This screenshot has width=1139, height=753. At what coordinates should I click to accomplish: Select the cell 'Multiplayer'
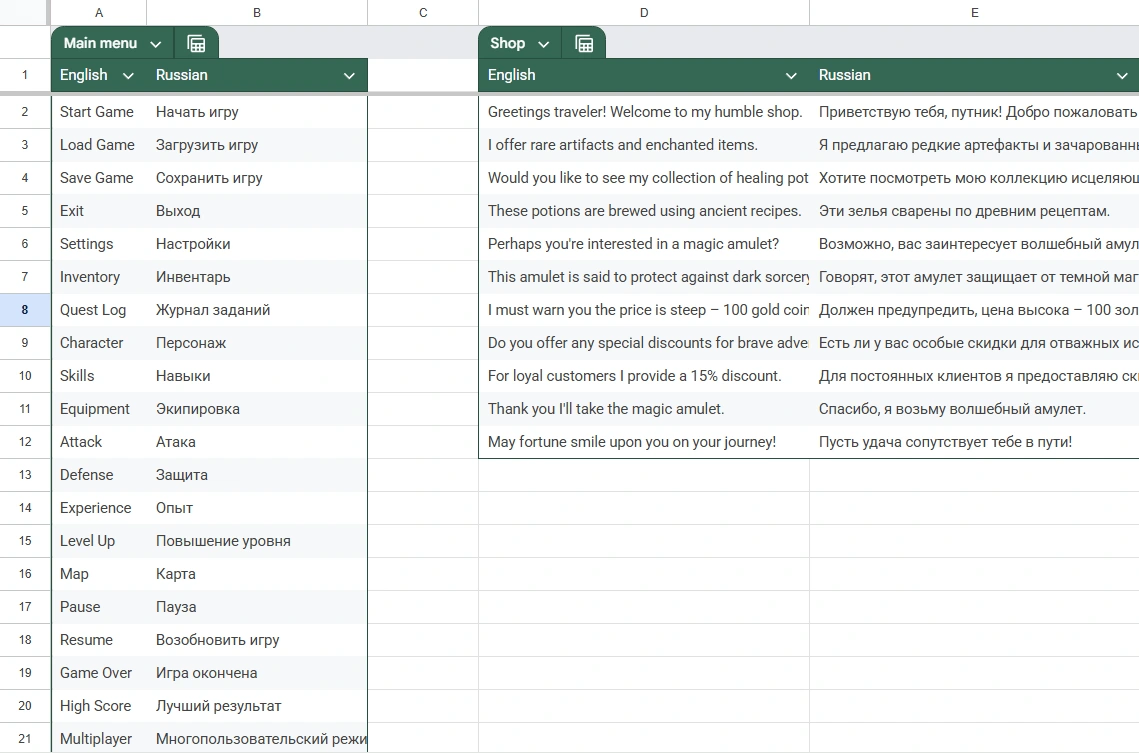tap(99, 738)
